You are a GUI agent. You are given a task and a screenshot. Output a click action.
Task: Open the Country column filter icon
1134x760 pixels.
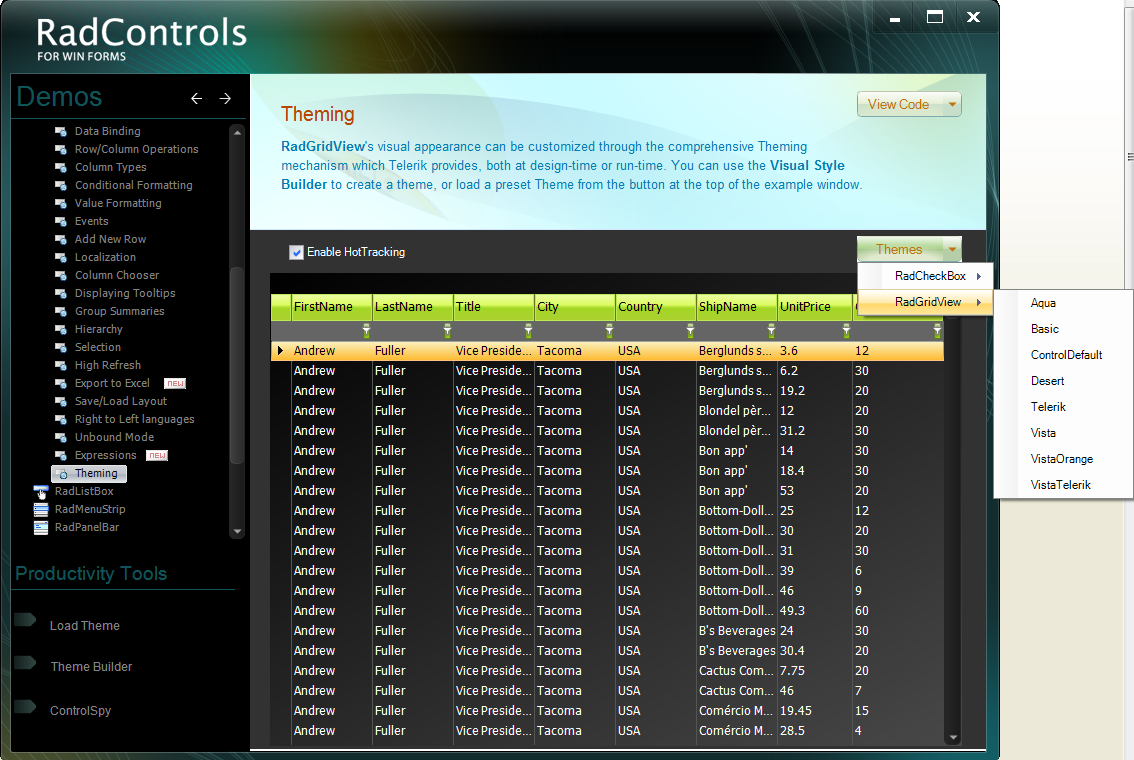[x=690, y=331]
